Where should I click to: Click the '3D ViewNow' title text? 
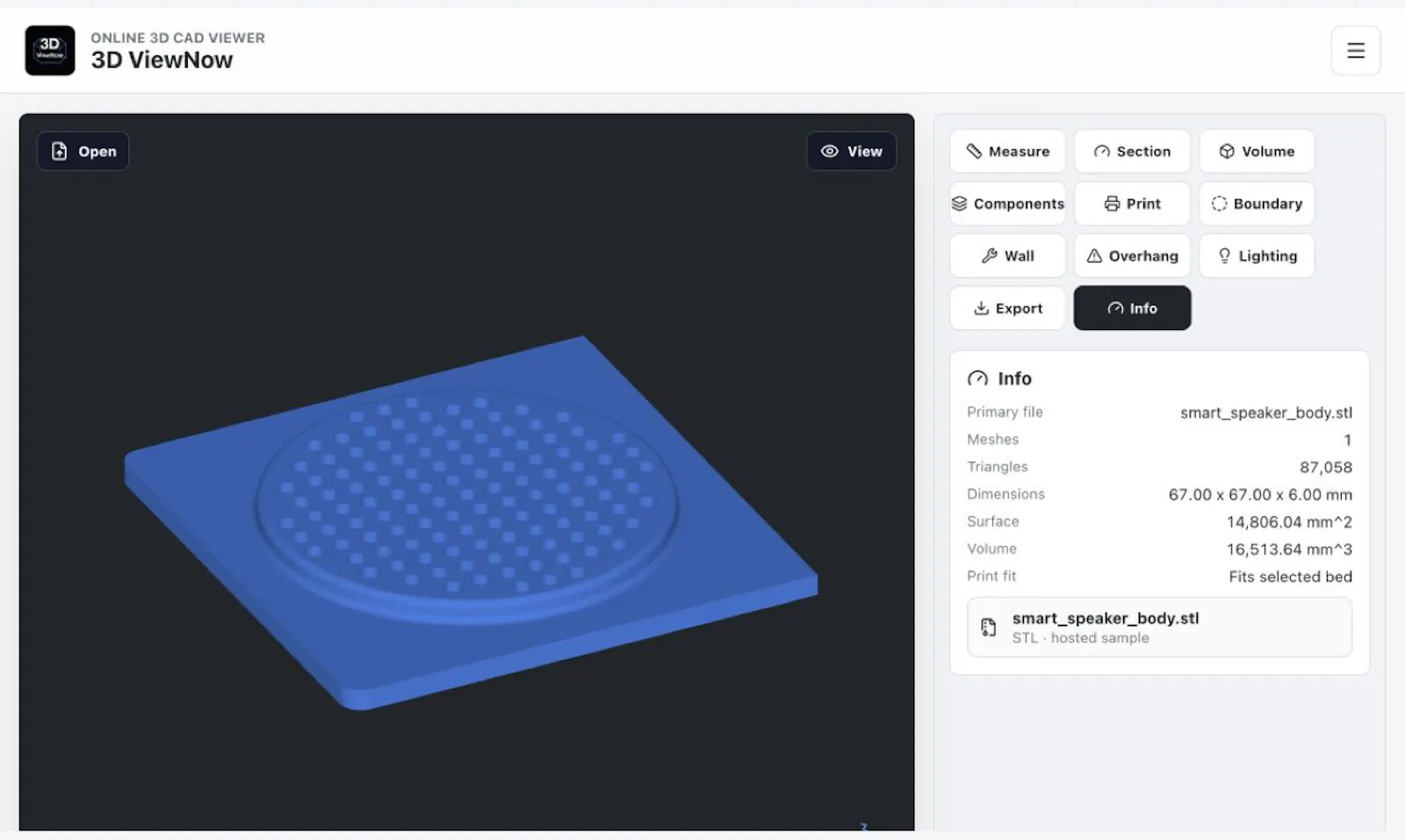162,60
